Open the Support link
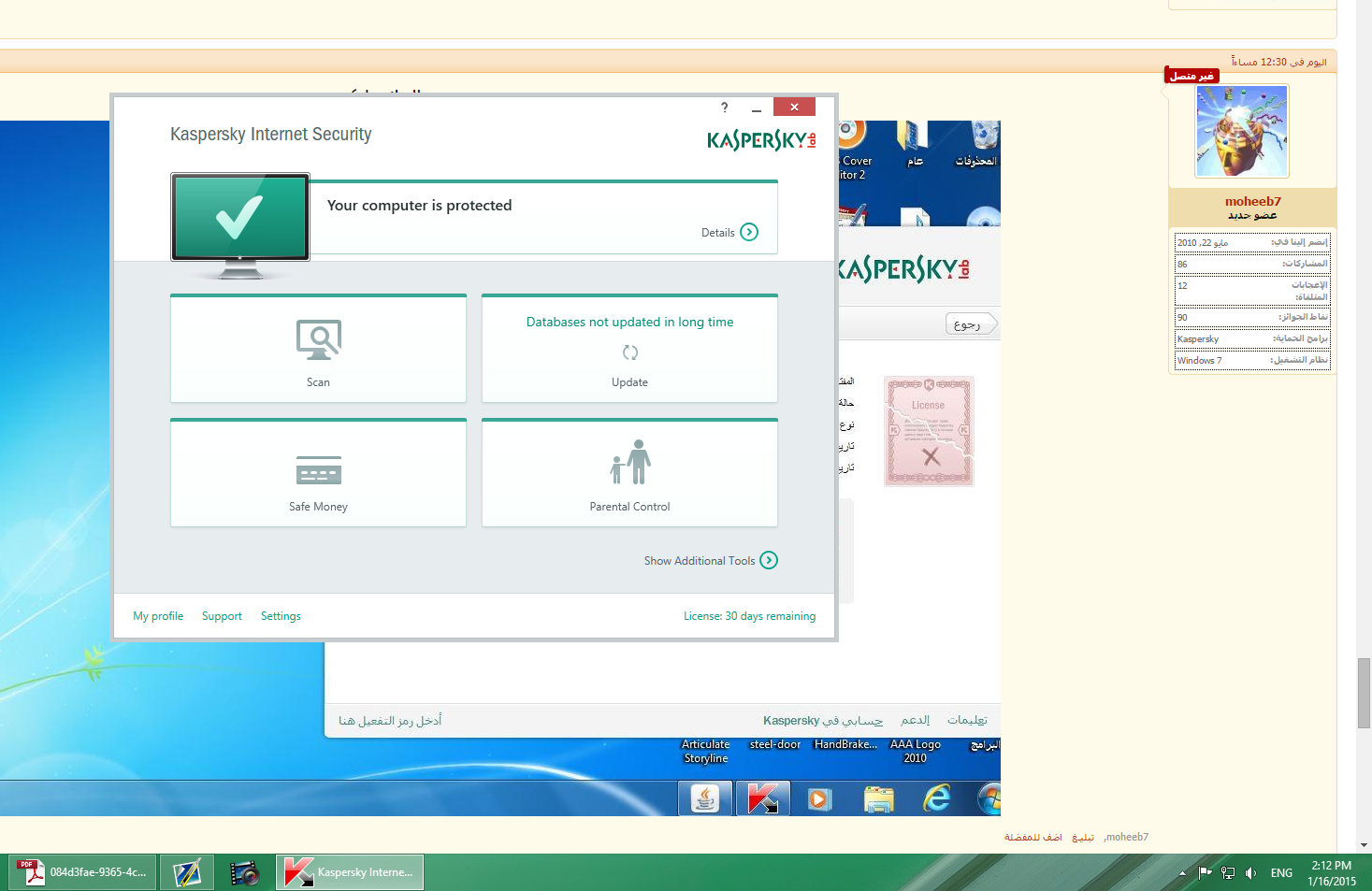The width and height of the screenshot is (1372, 891). (222, 616)
